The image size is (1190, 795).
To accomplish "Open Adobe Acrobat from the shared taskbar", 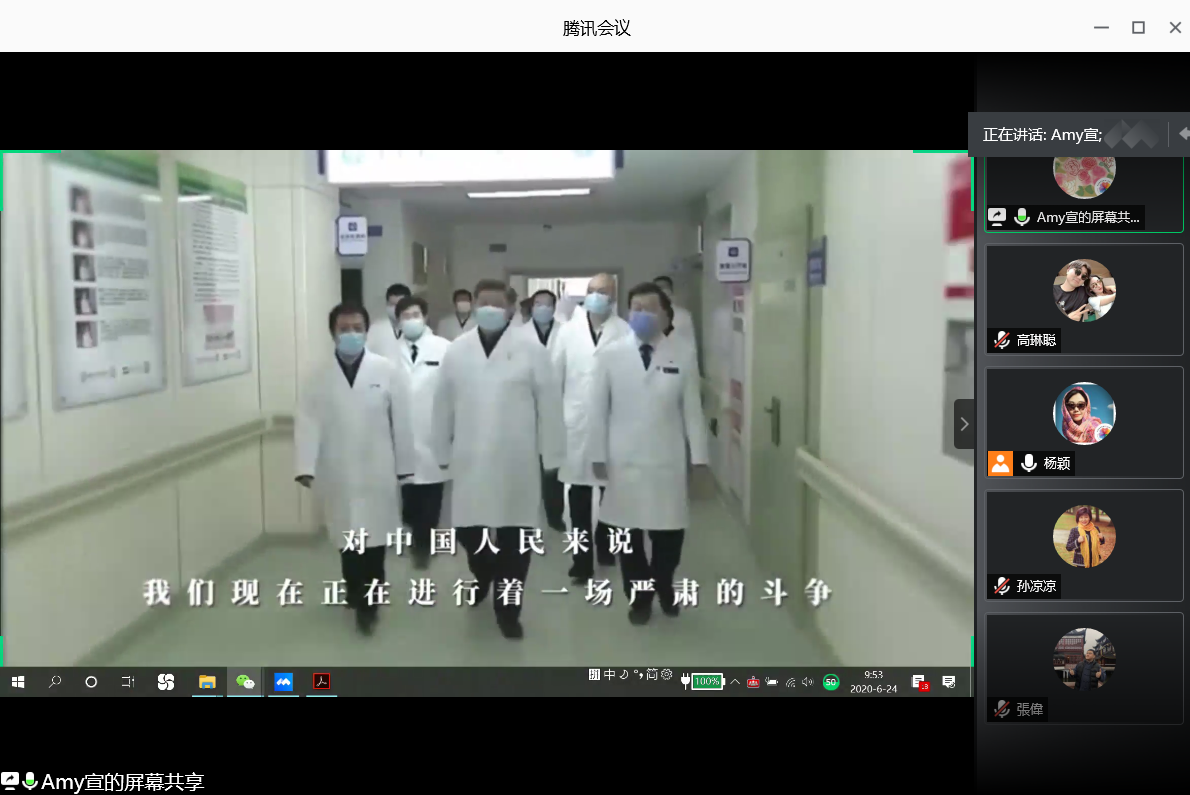I will point(322,681).
